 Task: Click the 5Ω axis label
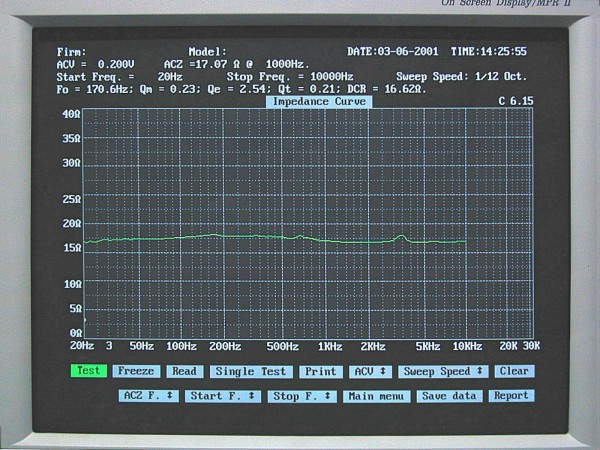point(76,309)
